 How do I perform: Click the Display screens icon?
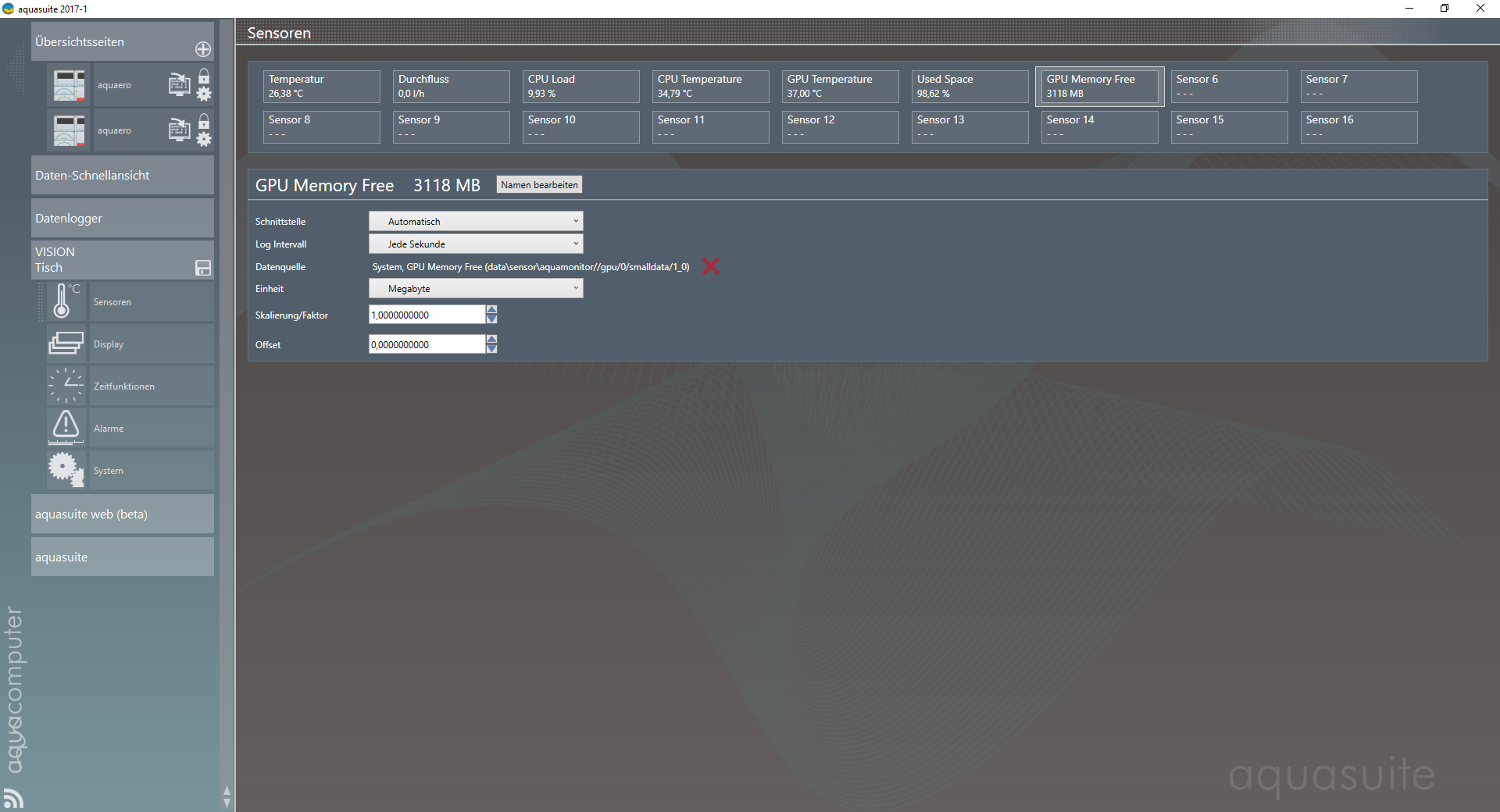tap(66, 344)
